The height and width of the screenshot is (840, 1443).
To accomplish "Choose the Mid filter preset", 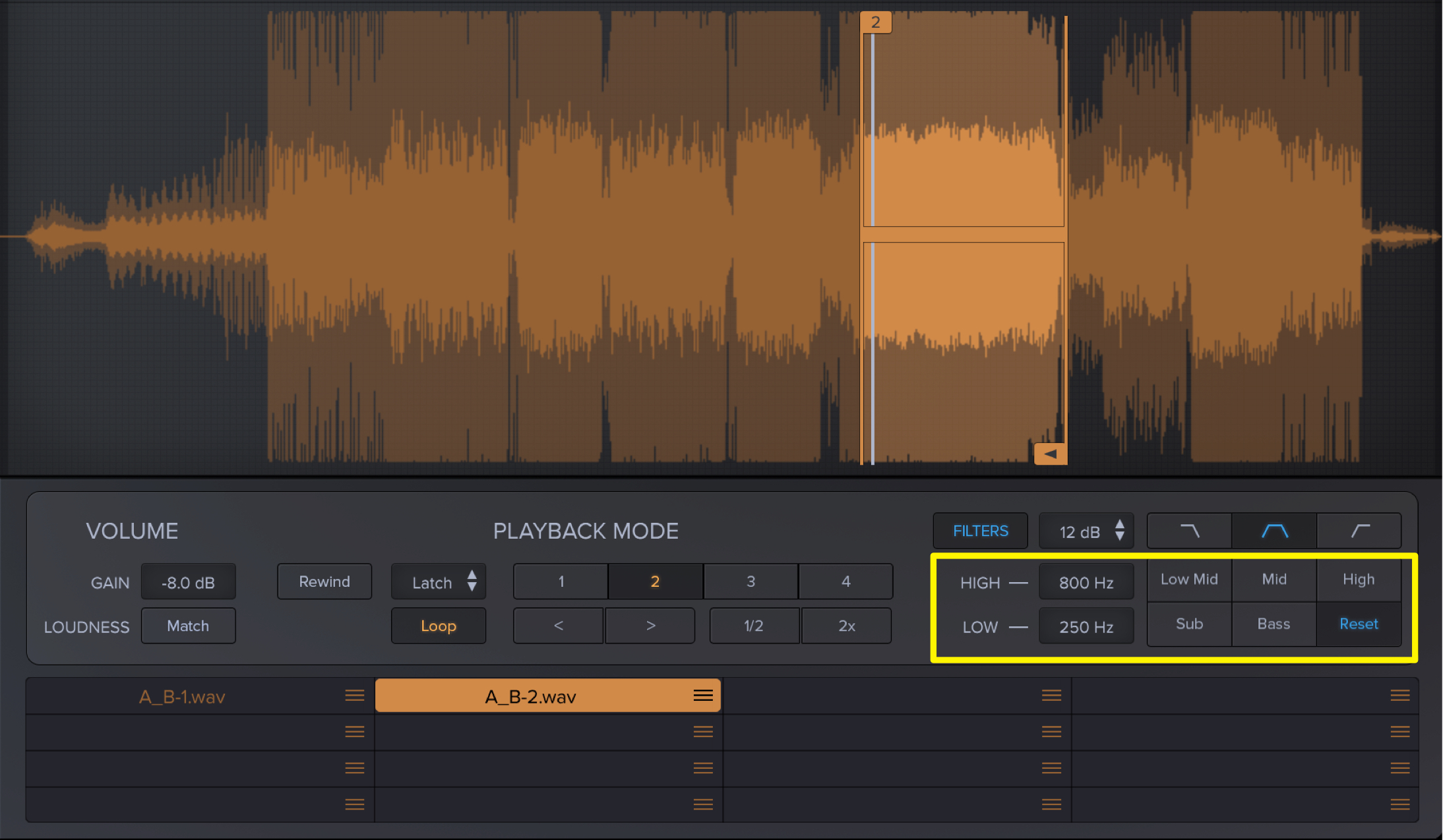I will 1274,580.
